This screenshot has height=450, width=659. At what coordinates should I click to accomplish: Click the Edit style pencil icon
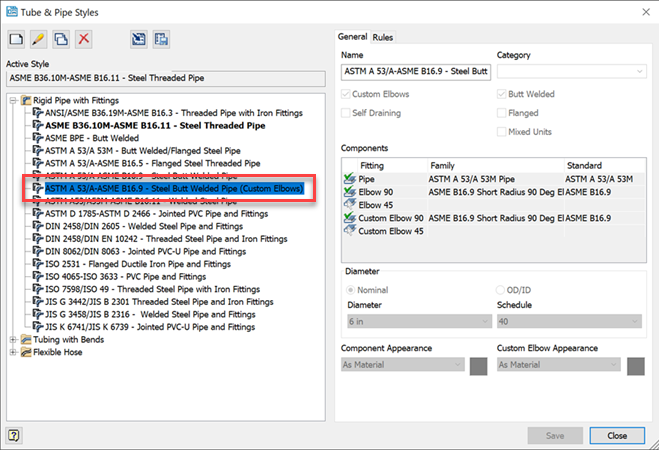pos(38,39)
